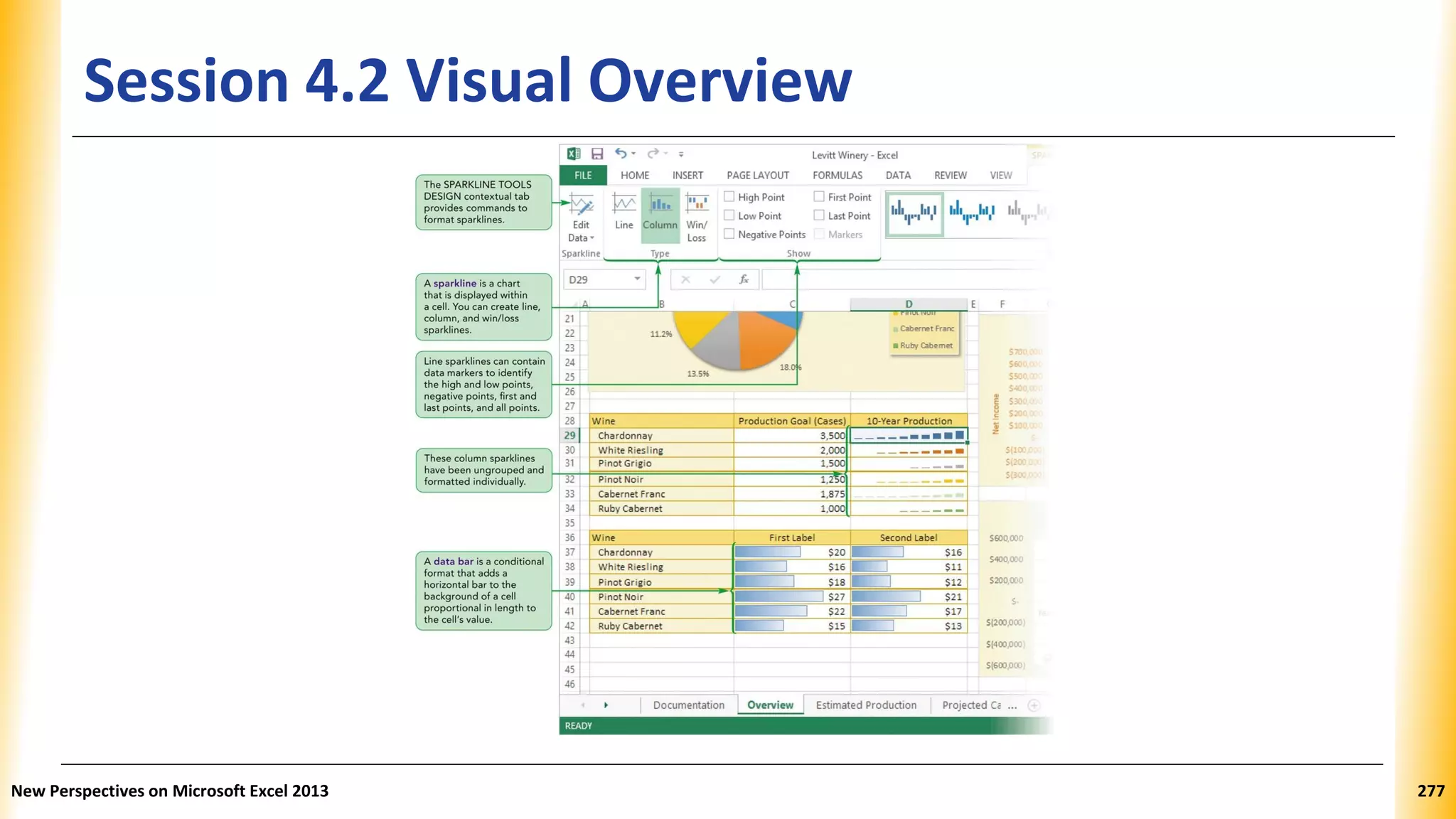Click the Ruby Cabernet legend entry

pyautogui.click(x=923, y=346)
